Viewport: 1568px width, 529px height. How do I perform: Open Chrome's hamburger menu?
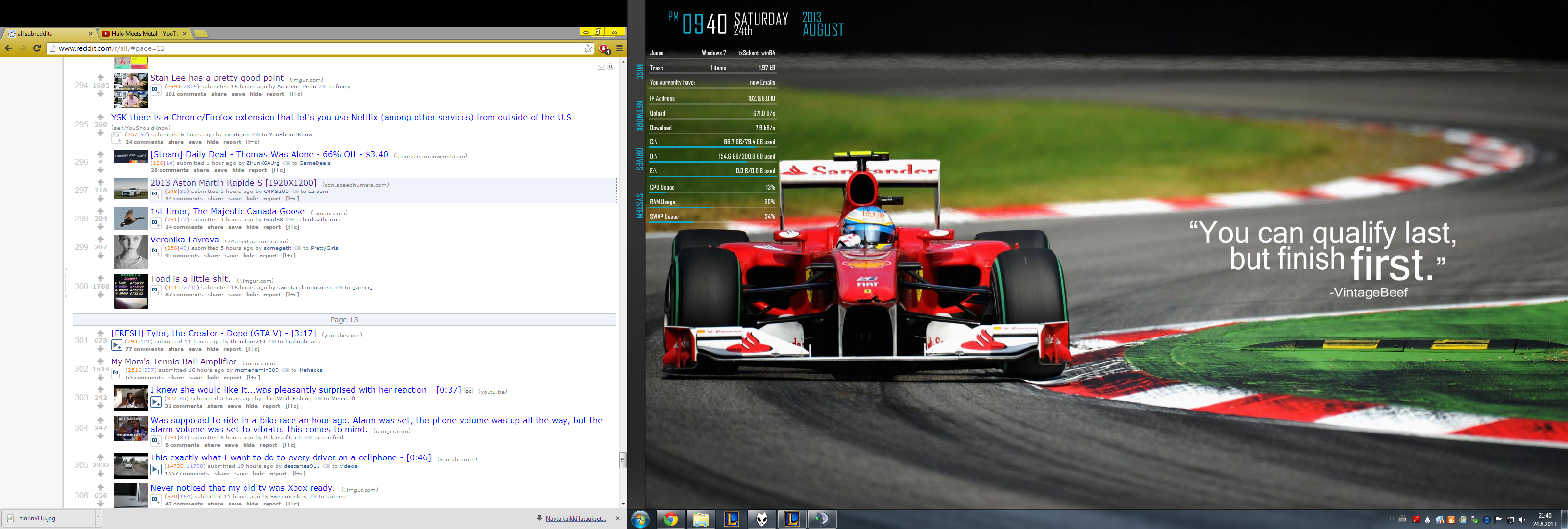click(620, 48)
